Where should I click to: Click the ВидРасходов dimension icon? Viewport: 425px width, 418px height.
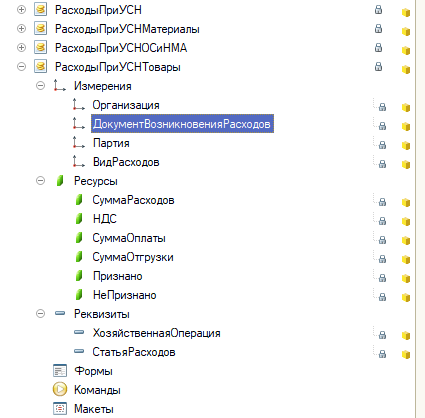coord(78,161)
